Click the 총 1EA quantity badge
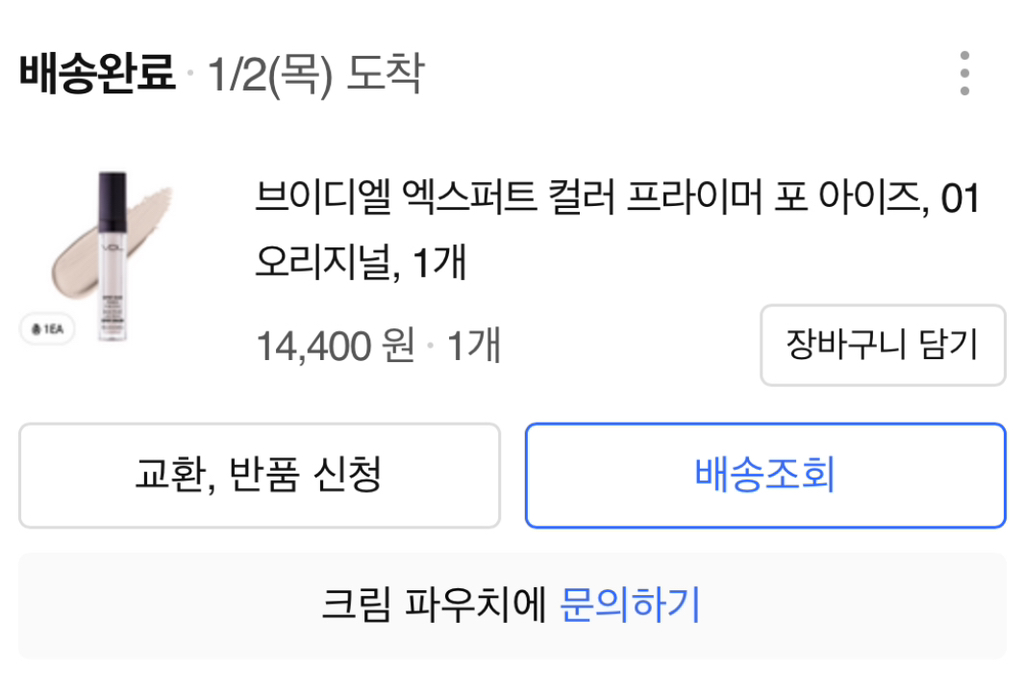The width and height of the screenshot is (1024, 698). [46, 328]
